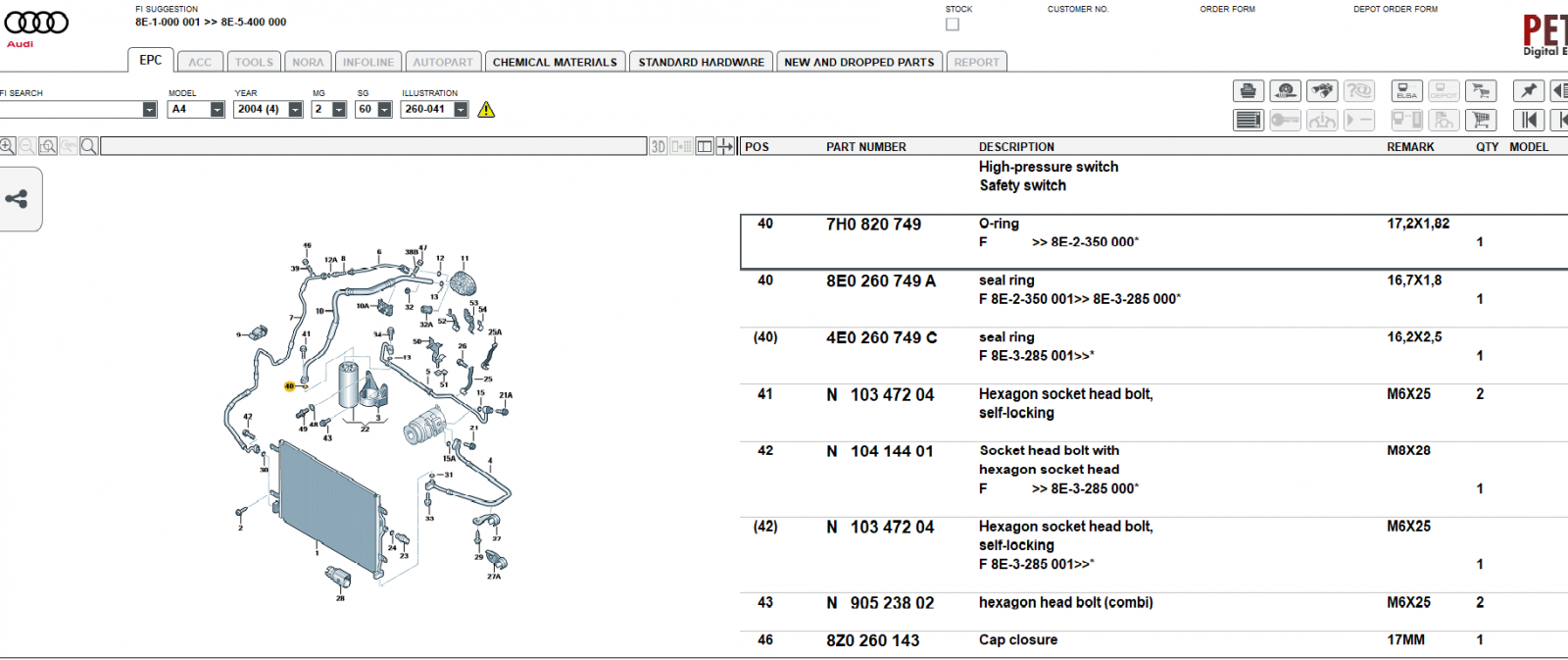Click the 3D view button

(658, 146)
